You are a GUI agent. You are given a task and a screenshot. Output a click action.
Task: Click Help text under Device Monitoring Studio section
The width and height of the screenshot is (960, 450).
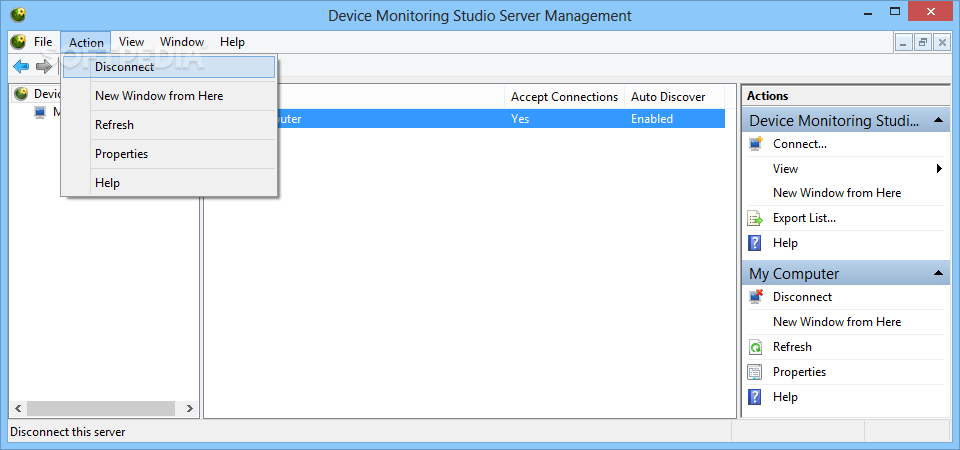pyautogui.click(x=785, y=243)
